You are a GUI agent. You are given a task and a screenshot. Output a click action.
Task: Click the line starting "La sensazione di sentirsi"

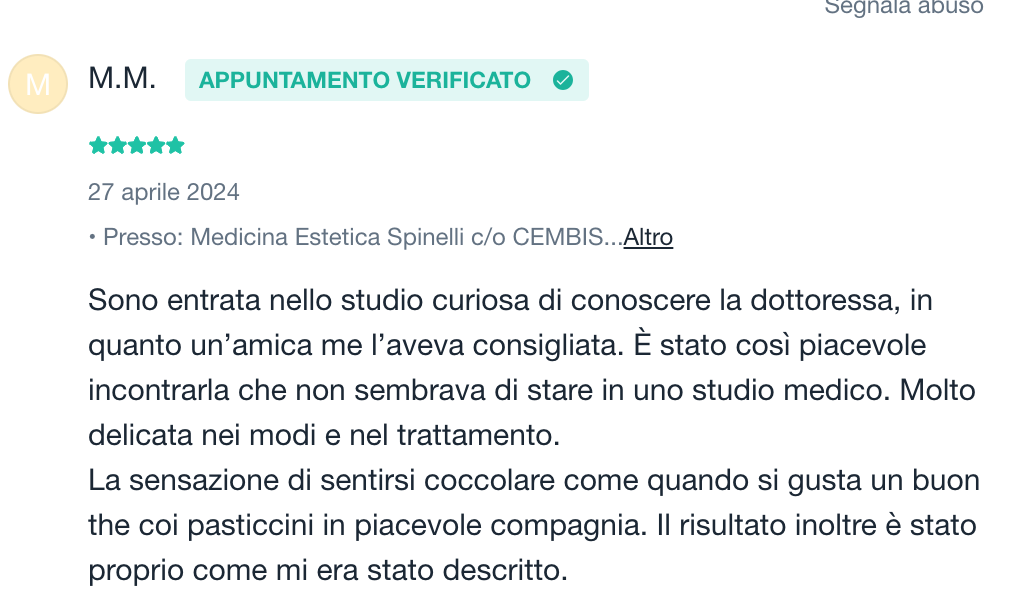tap(533, 480)
